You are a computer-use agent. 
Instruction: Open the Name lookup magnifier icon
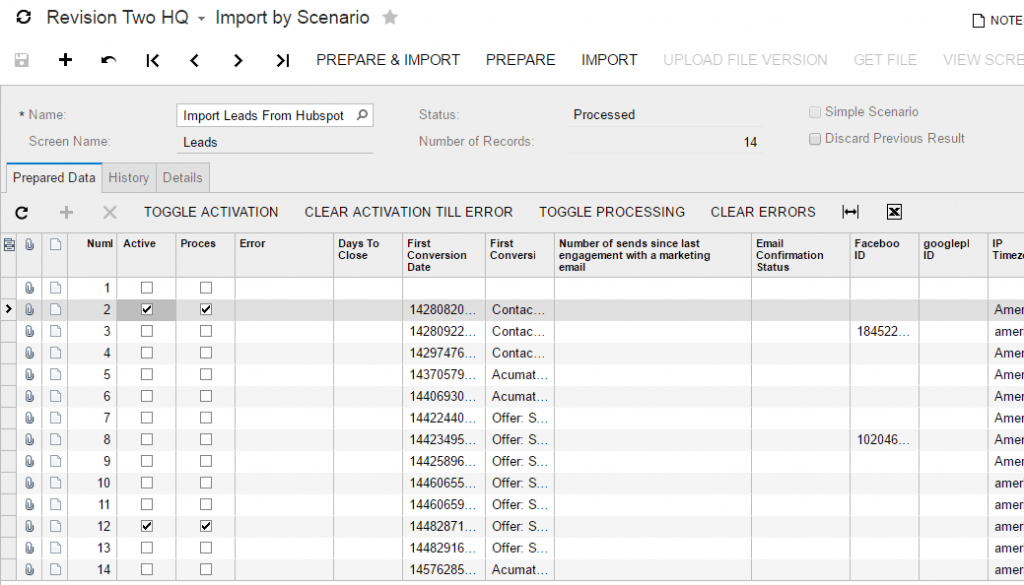362,115
